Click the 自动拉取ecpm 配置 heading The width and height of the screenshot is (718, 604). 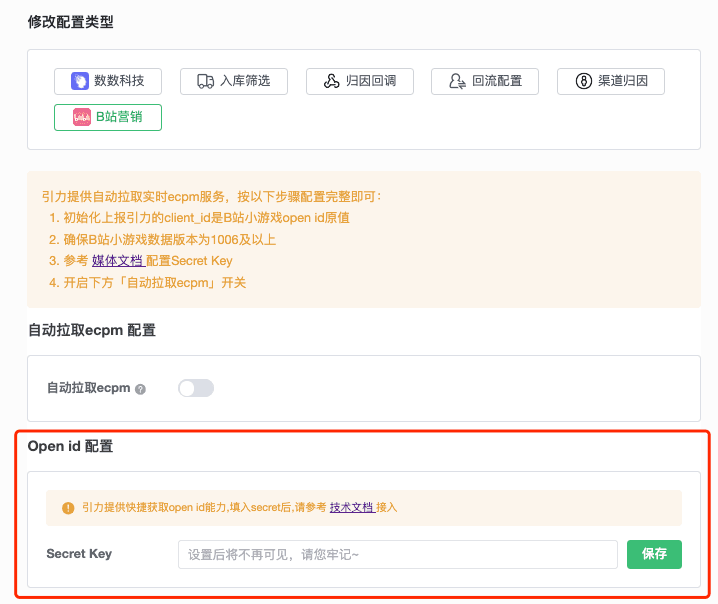(x=92, y=330)
